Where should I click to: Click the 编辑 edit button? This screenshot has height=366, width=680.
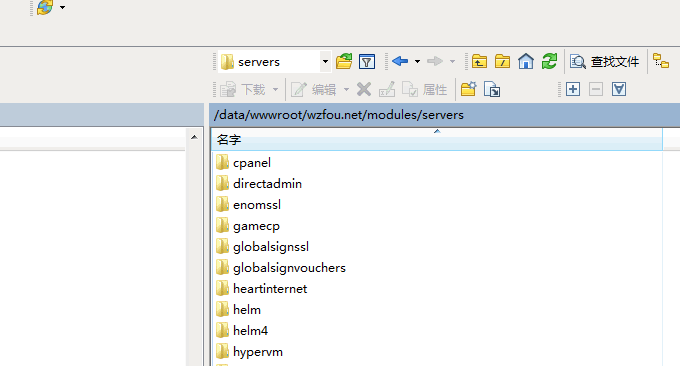click(314, 90)
